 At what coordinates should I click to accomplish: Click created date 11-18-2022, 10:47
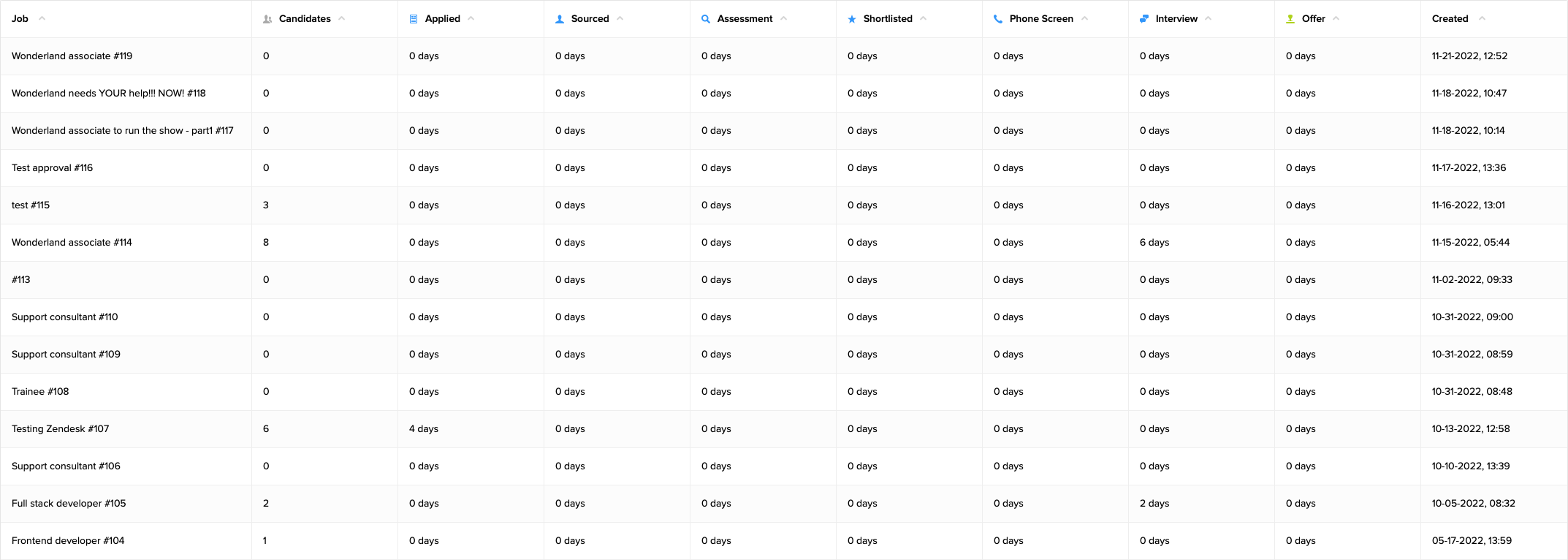click(x=1469, y=94)
